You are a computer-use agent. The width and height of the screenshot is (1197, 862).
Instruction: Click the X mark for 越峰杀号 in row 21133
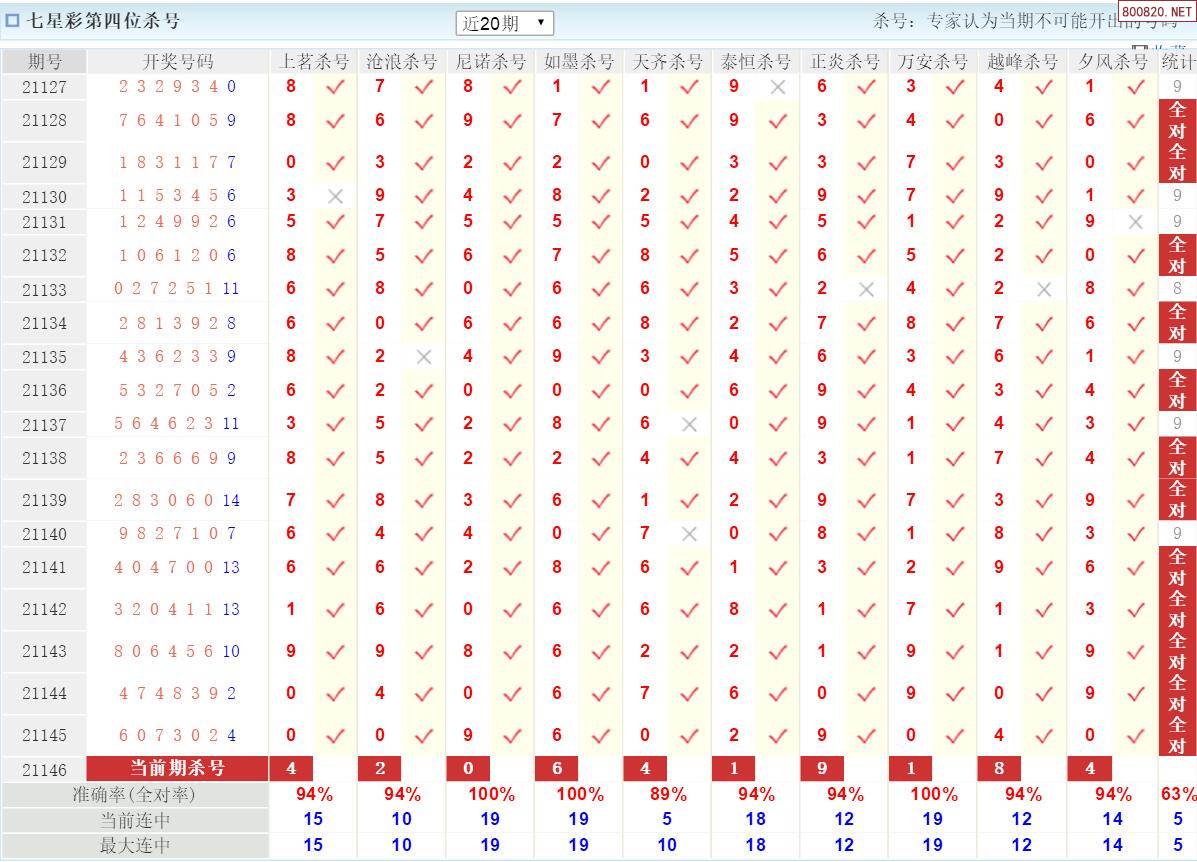(1044, 289)
